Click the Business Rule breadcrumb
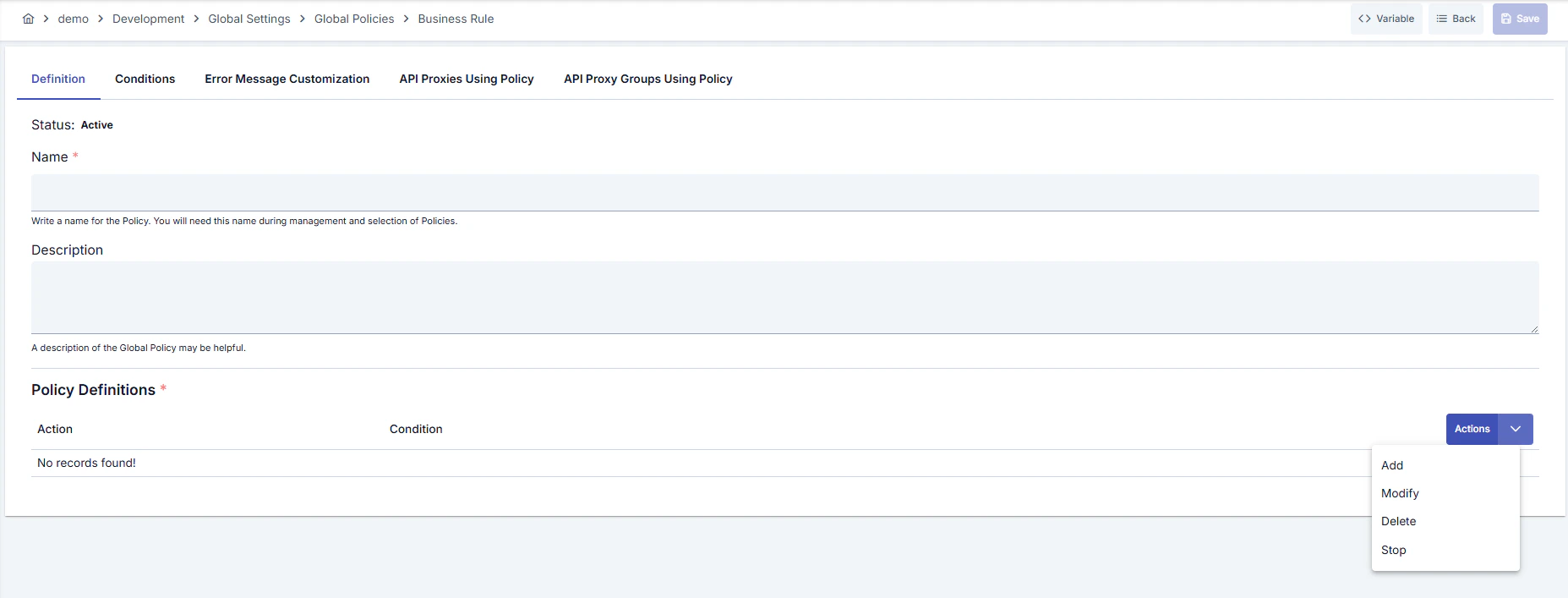Screen dimensions: 1568x598 tap(456, 19)
